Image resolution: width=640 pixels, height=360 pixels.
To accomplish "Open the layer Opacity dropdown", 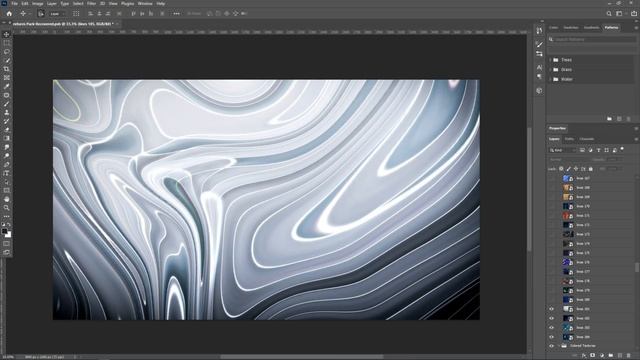I will [615, 160].
